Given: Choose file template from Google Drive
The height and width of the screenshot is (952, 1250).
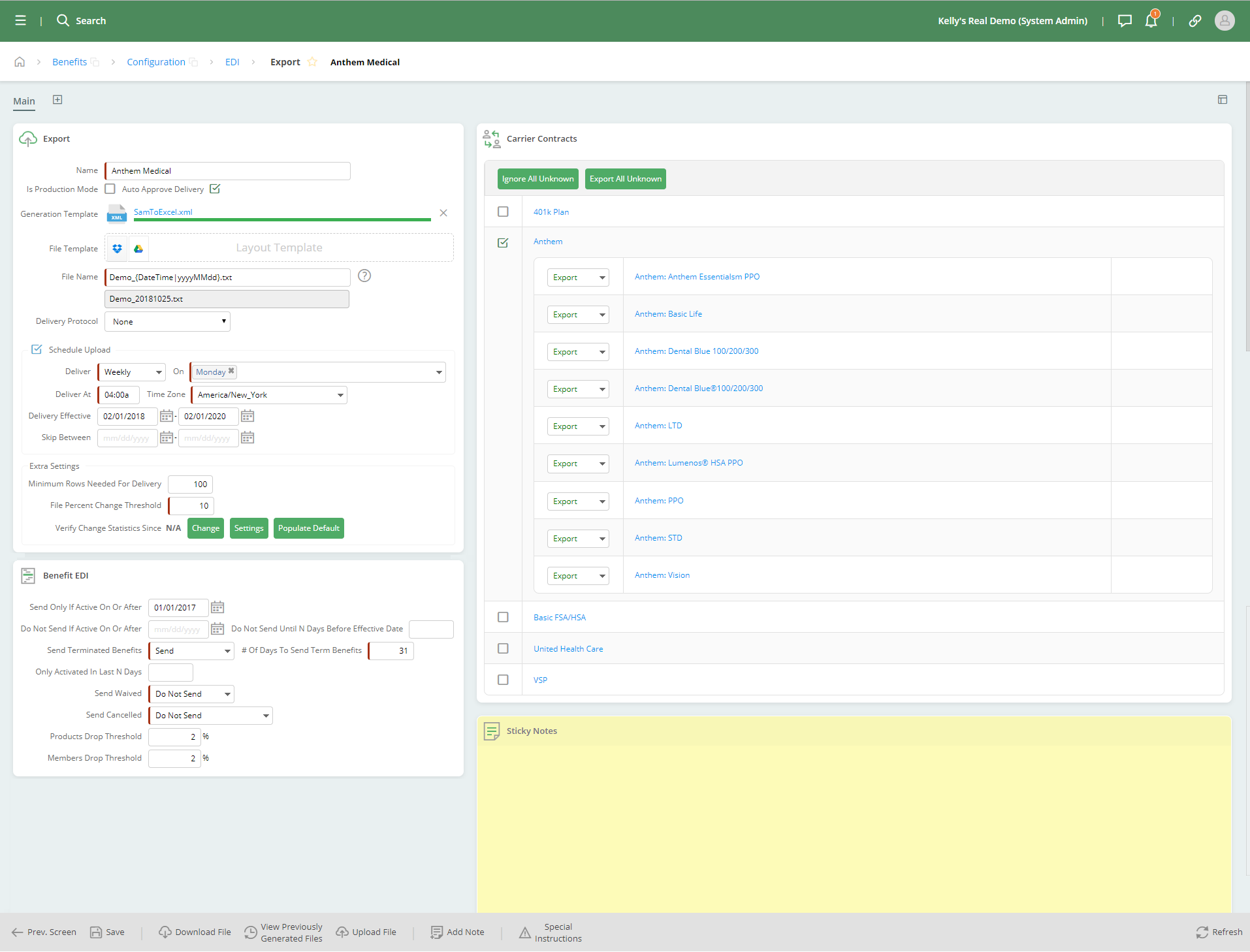Looking at the screenshot, I should click(x=138, y=248).
